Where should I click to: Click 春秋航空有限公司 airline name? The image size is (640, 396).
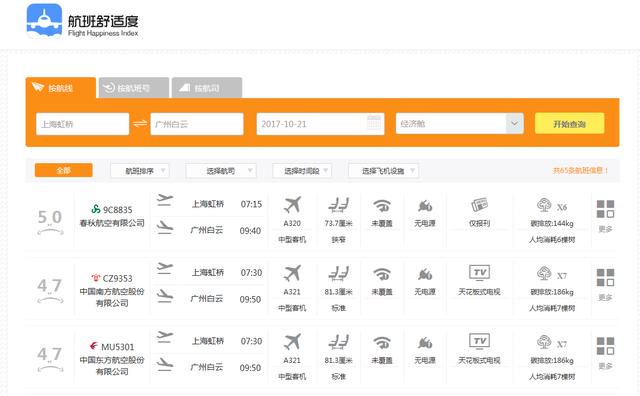112,223
